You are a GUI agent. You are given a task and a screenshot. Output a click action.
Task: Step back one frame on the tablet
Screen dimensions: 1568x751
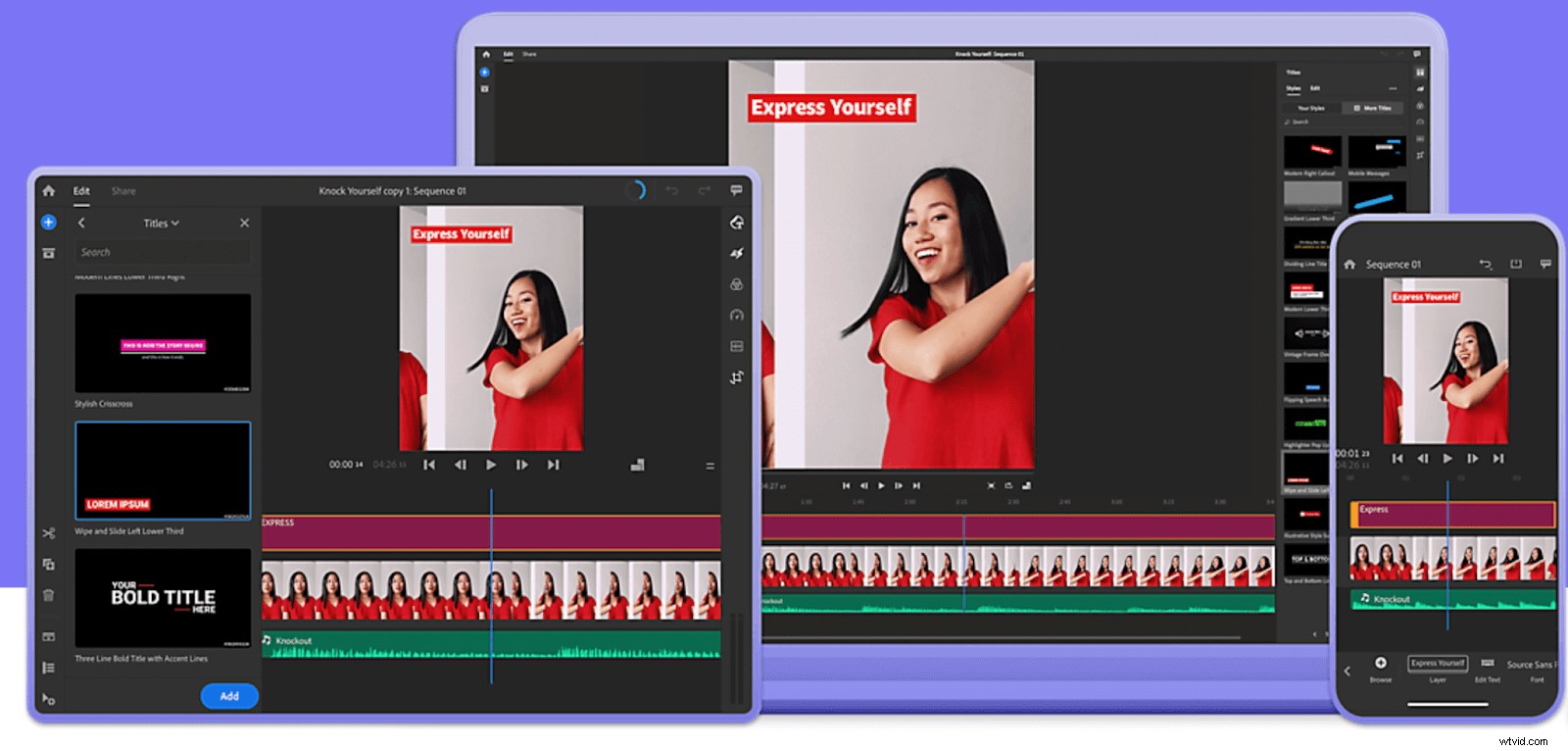pyautogui.click(x=461, y=465)
